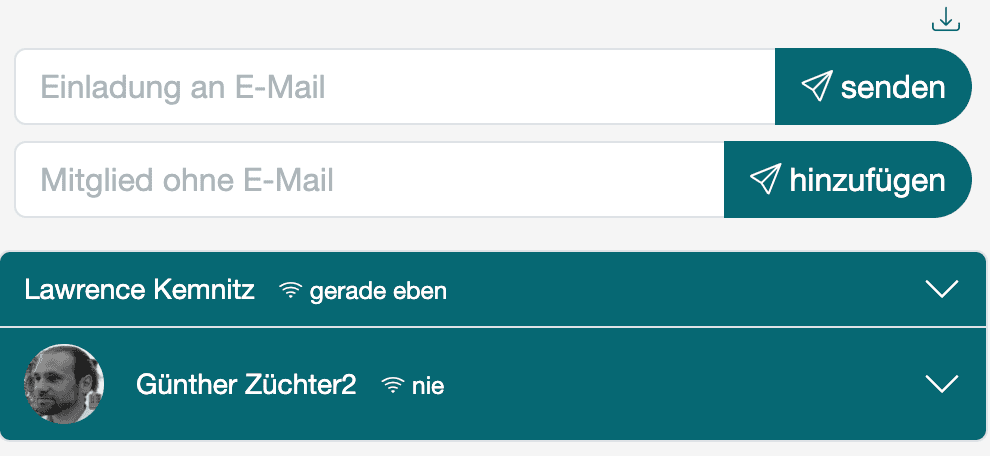Click the wifi icon beside "gerade eben"
Viewport: 990px width, 456px height.
(x=291, y=291)
